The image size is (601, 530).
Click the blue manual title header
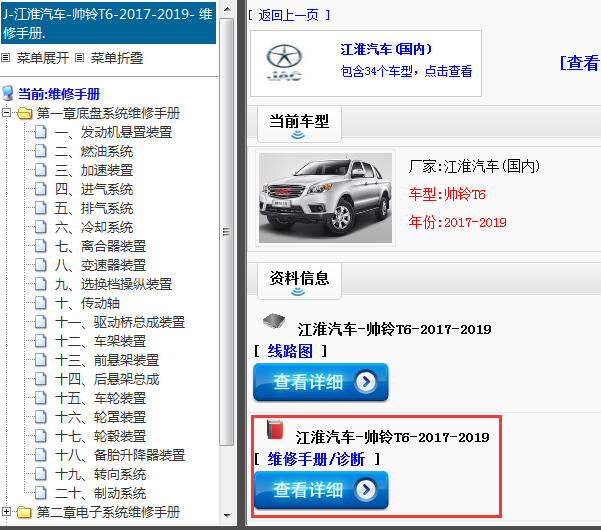pyautogui.click(x=108, y=23)
